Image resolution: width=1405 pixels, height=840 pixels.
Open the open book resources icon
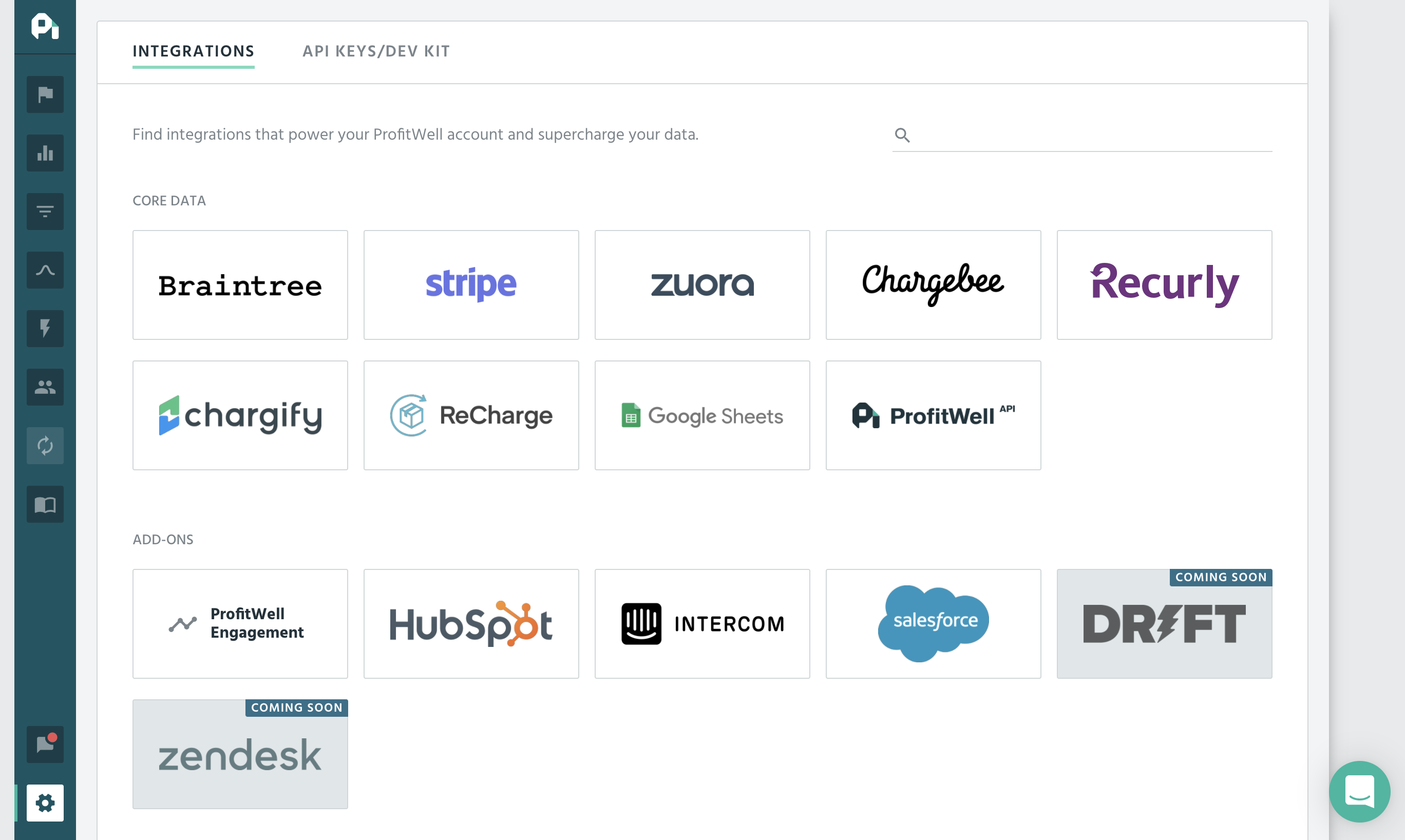point(45,504)
